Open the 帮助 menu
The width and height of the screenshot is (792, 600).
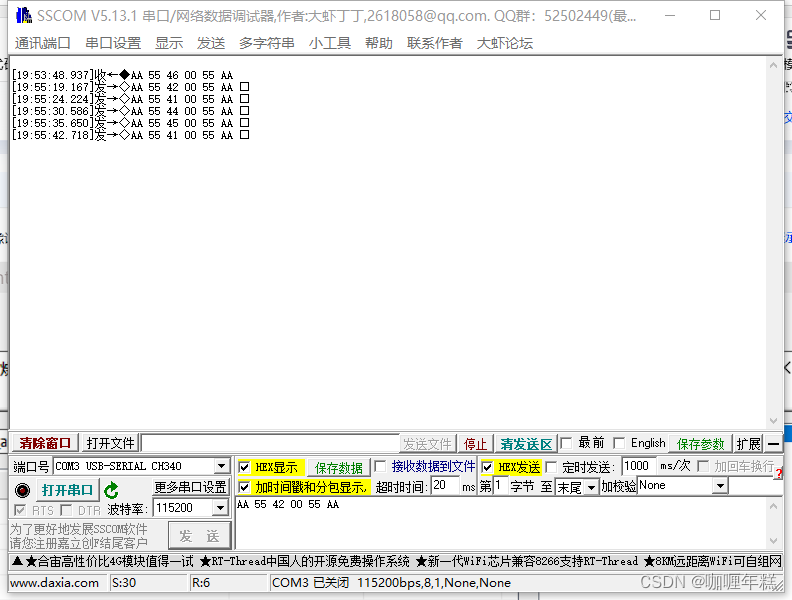click(379, 43)
